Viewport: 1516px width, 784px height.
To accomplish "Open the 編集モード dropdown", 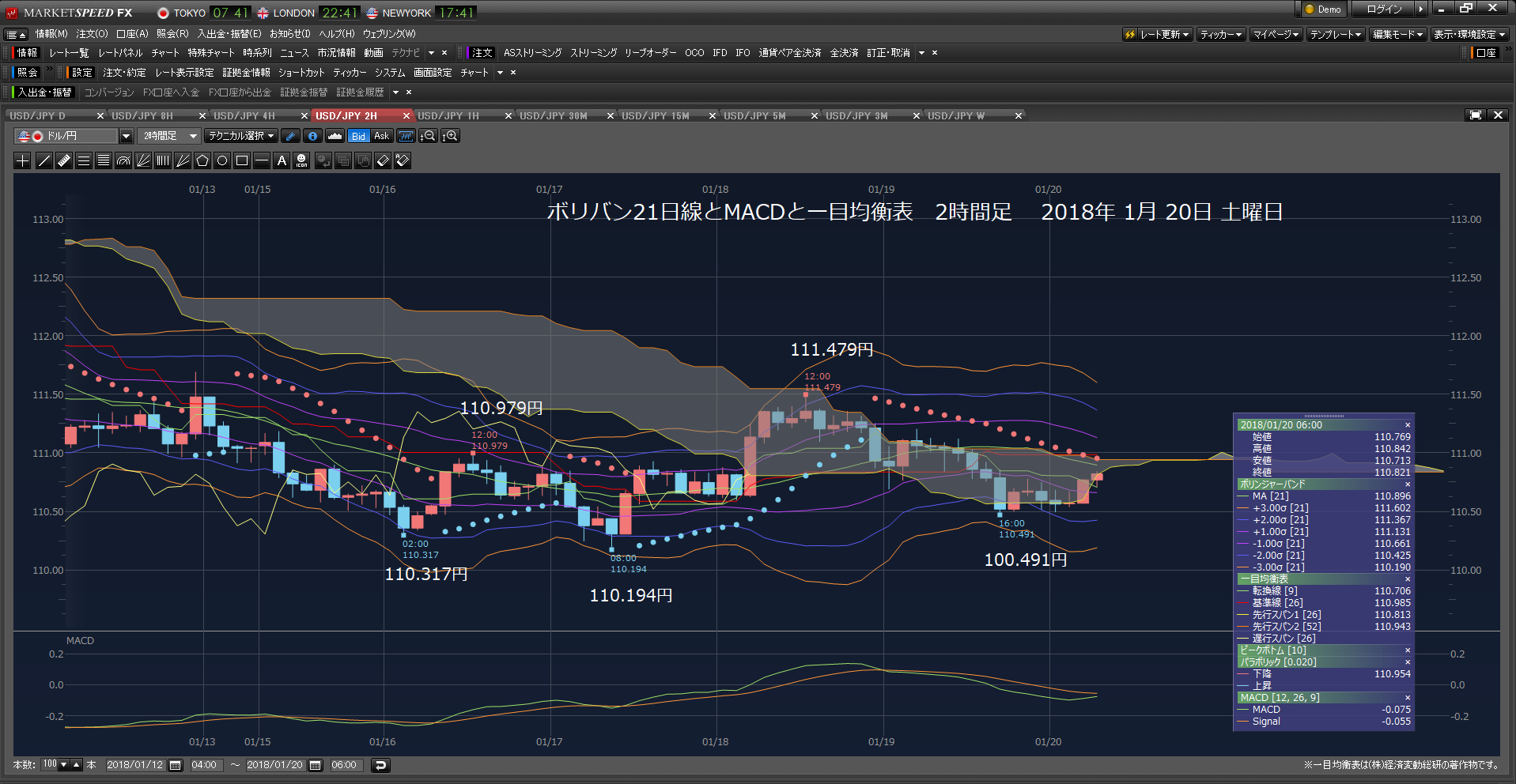I will coord(1397,35).
